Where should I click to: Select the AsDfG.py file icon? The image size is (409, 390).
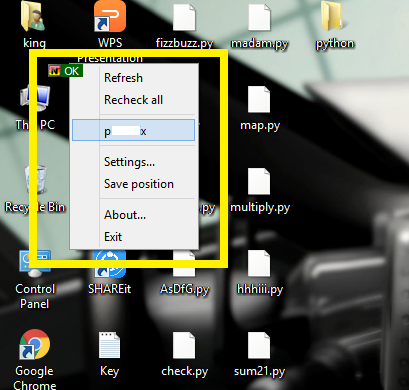184,264
